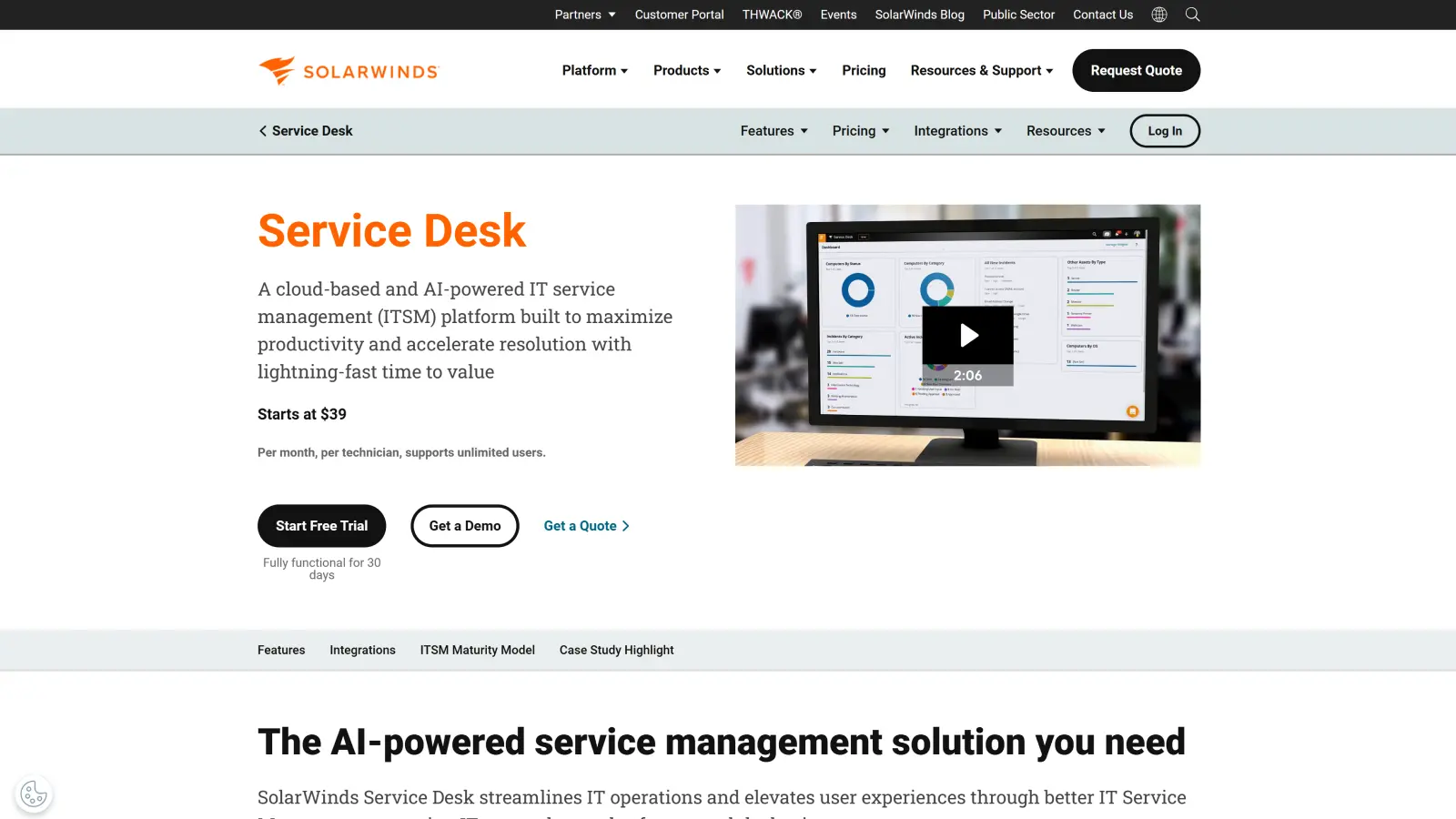Expand the Products menu
This screenshot has height=819, width=1456.
687,70
